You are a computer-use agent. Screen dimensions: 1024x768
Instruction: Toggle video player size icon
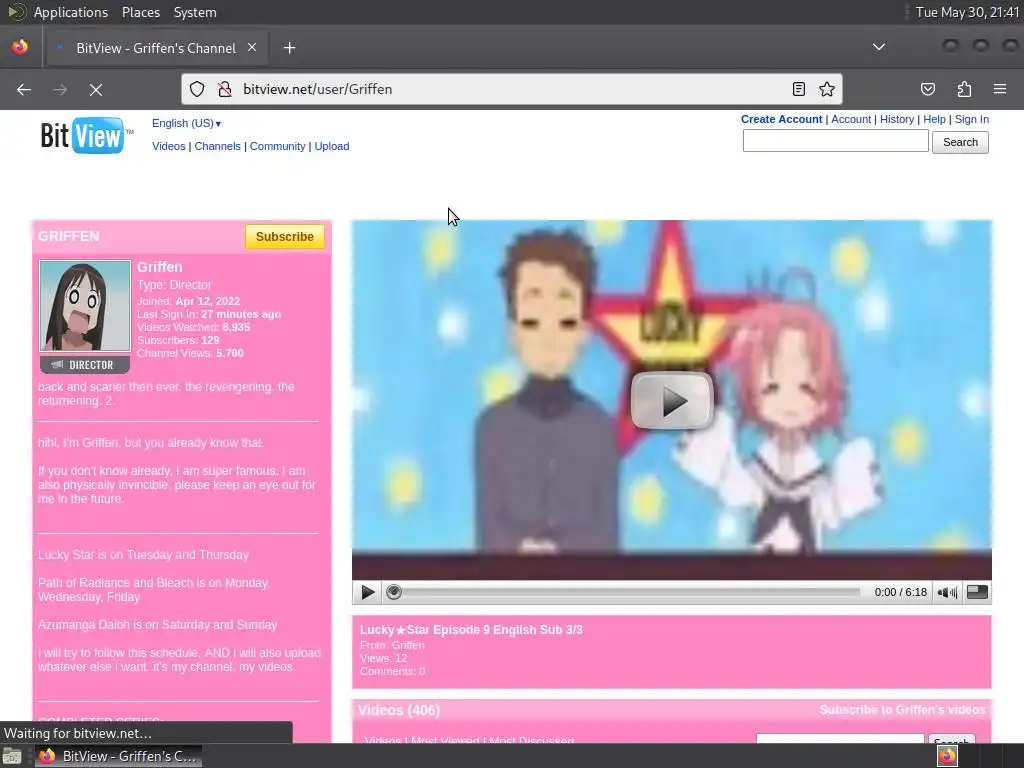pos(977,592)
